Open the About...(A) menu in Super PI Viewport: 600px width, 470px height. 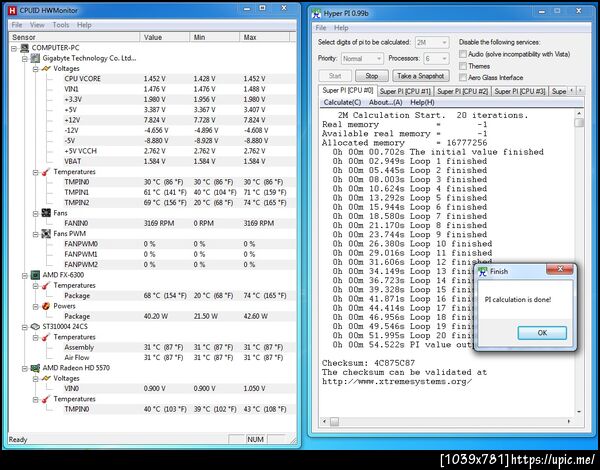(x=385, y=103)
